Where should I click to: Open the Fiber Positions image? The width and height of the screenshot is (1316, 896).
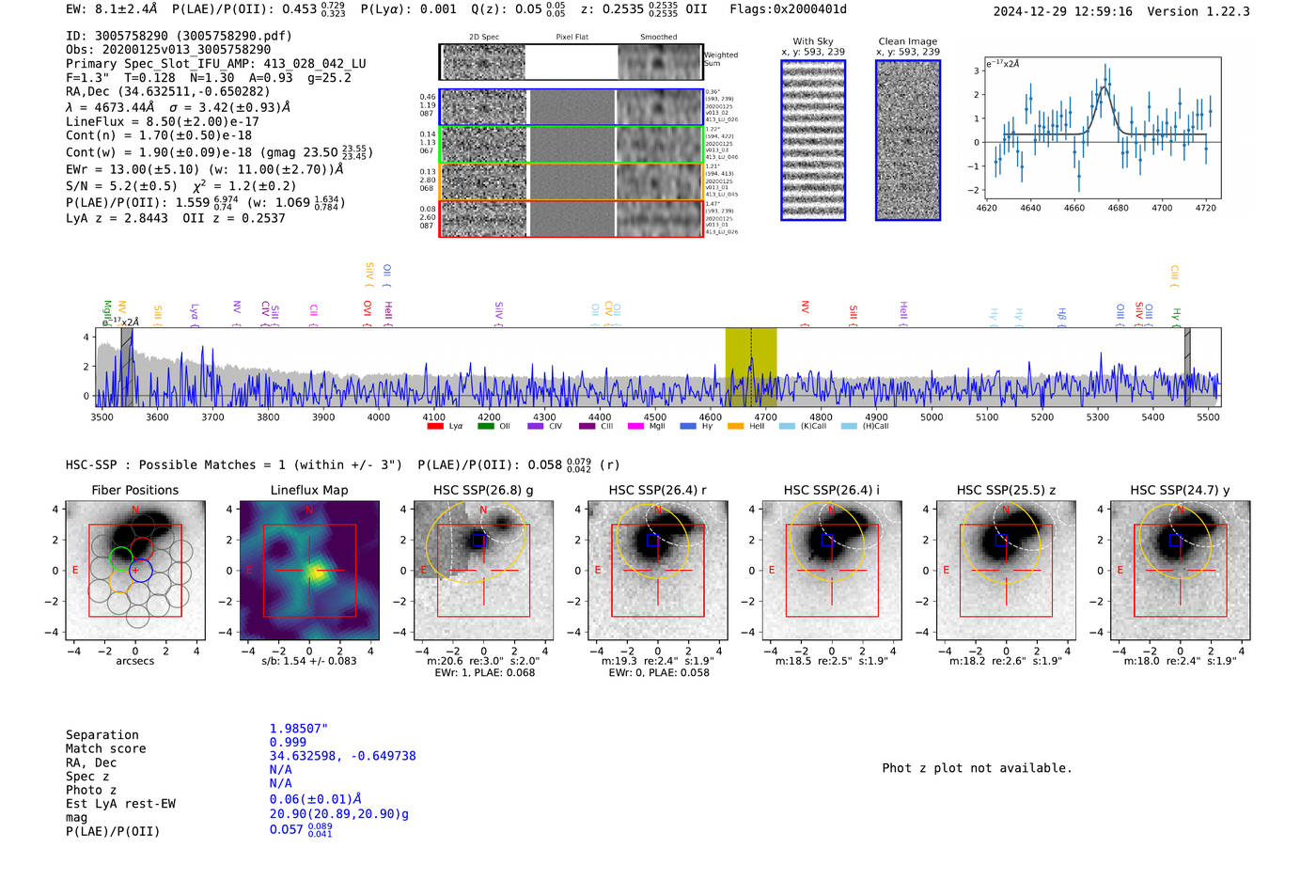tap(135, 571)
